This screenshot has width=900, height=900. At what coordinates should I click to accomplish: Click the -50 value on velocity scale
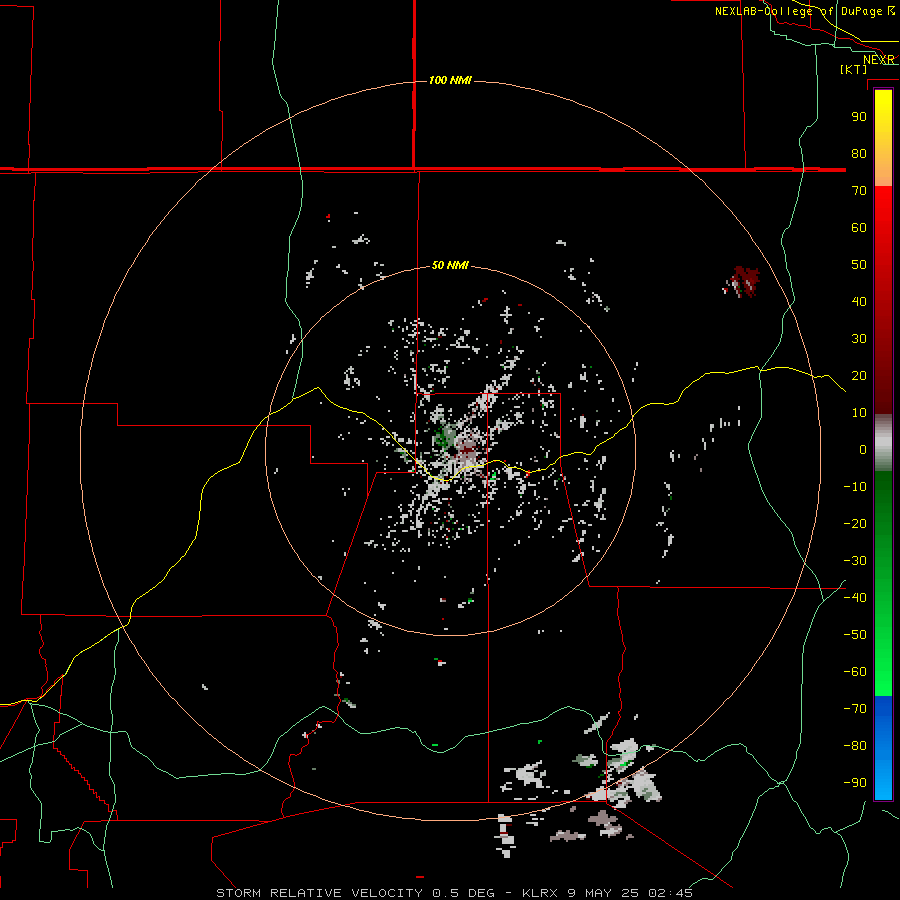(855, 635)
